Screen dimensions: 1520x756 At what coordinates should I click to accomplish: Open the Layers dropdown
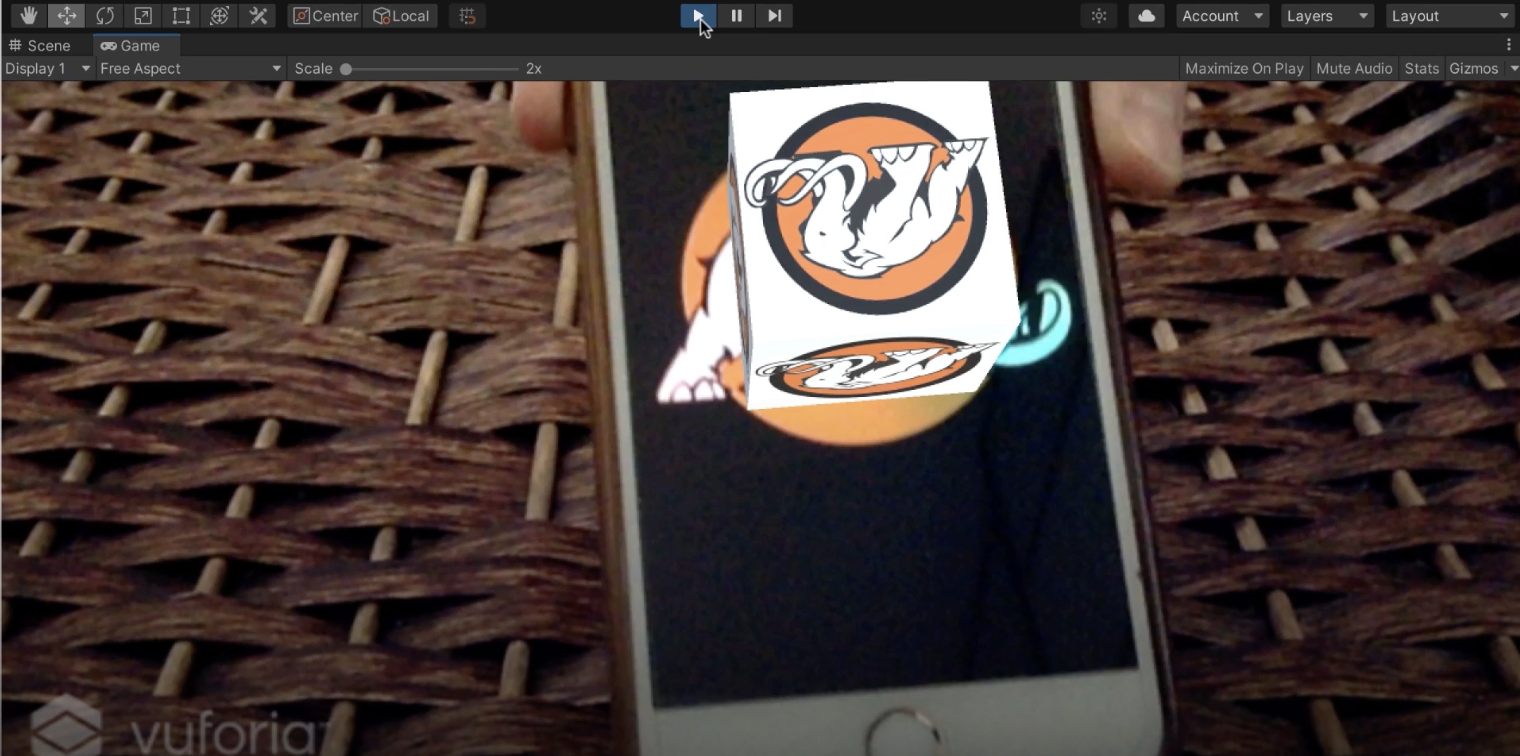pos(1327,16)
